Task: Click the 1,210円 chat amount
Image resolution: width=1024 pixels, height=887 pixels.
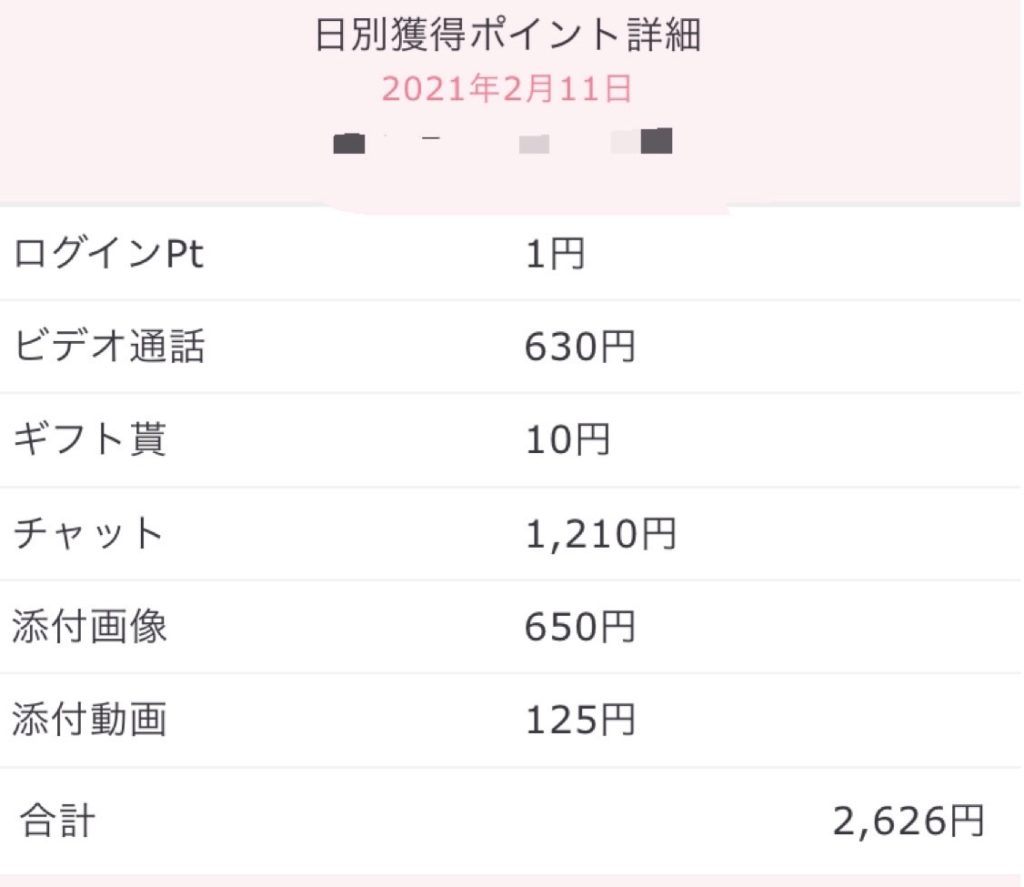Action: pyautogui.click(x=601, y=534)
